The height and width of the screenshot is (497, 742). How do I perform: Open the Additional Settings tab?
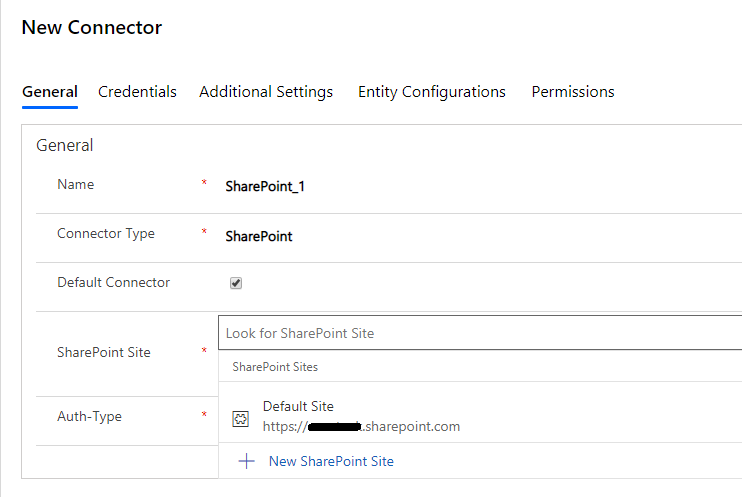[x=266, y=92]
